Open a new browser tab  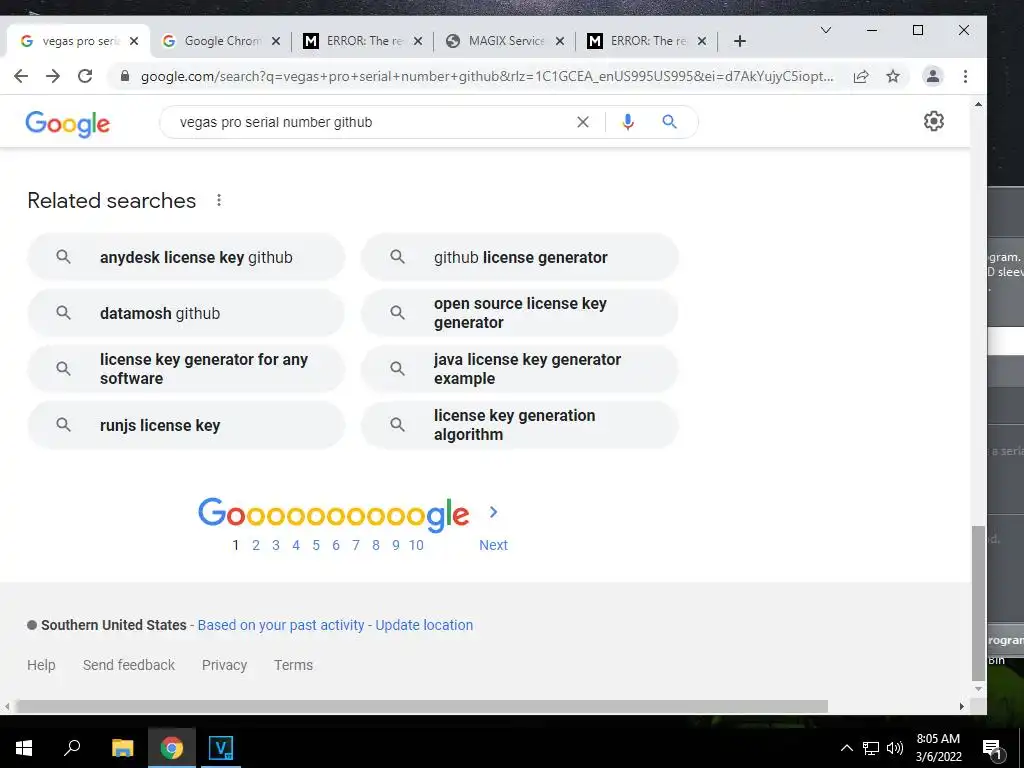click(739, 41)
